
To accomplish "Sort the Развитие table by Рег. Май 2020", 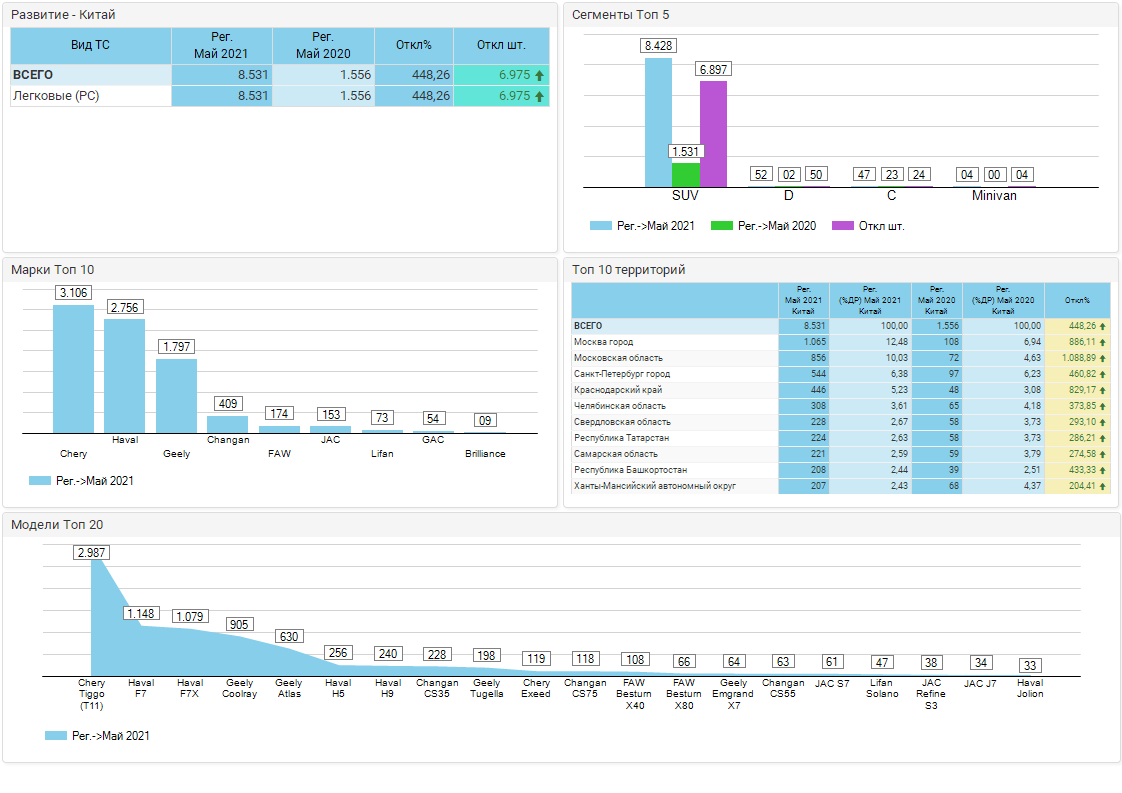I will [323, 46].
